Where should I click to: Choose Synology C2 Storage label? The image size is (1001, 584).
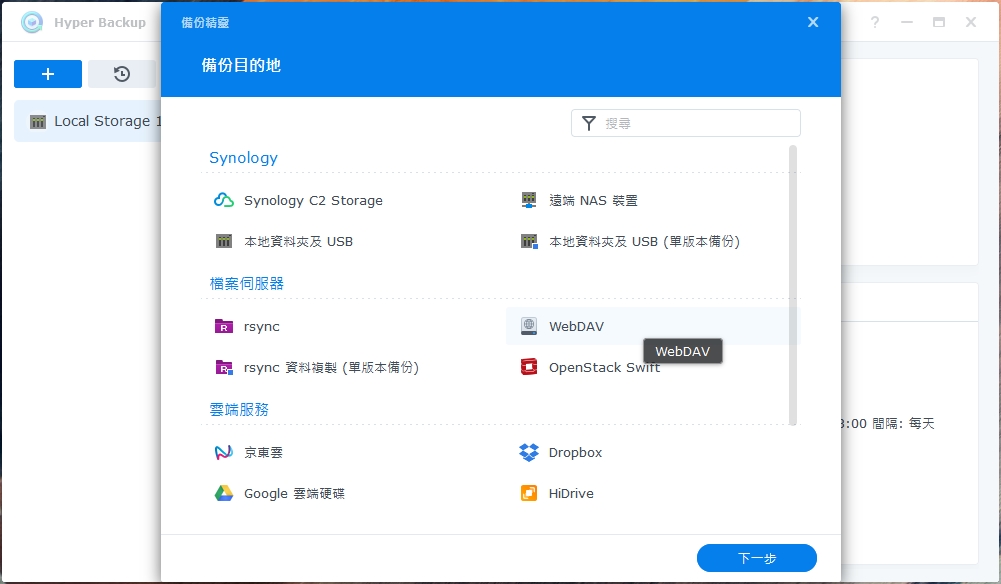(313, 200)
